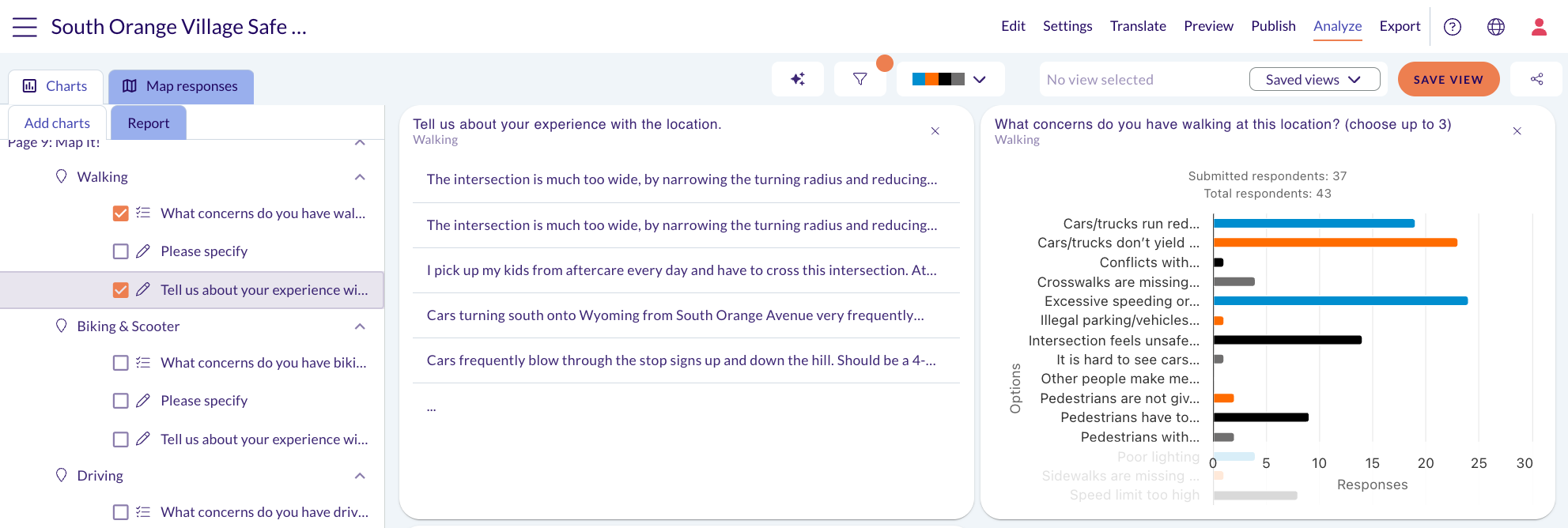
Task: Click the Walking location pin icon
Action: coord(62,176)
